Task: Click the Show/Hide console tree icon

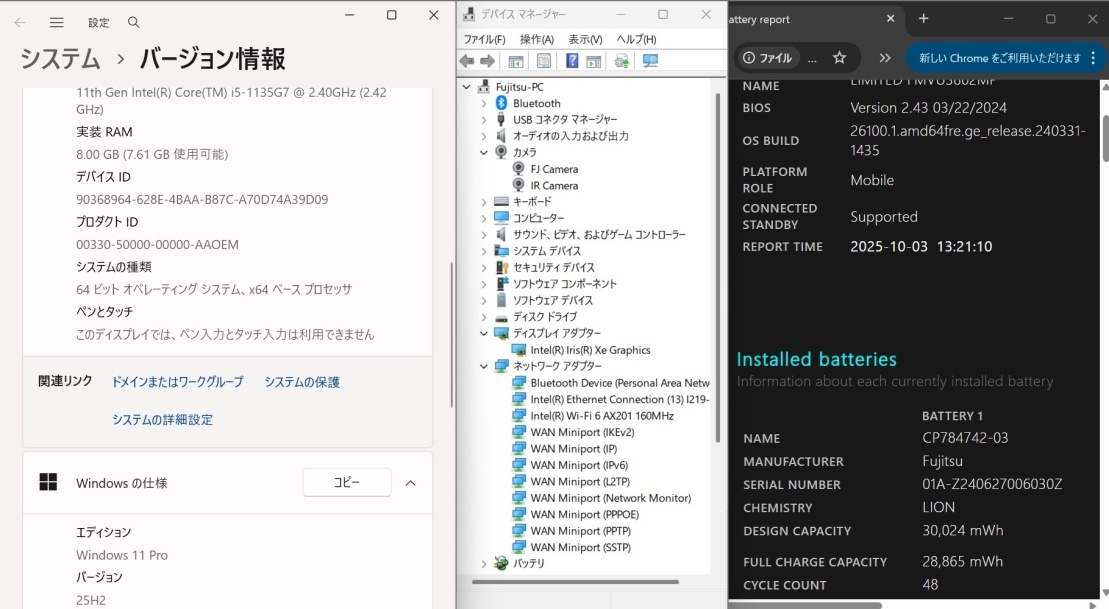Action: point(516,60)
